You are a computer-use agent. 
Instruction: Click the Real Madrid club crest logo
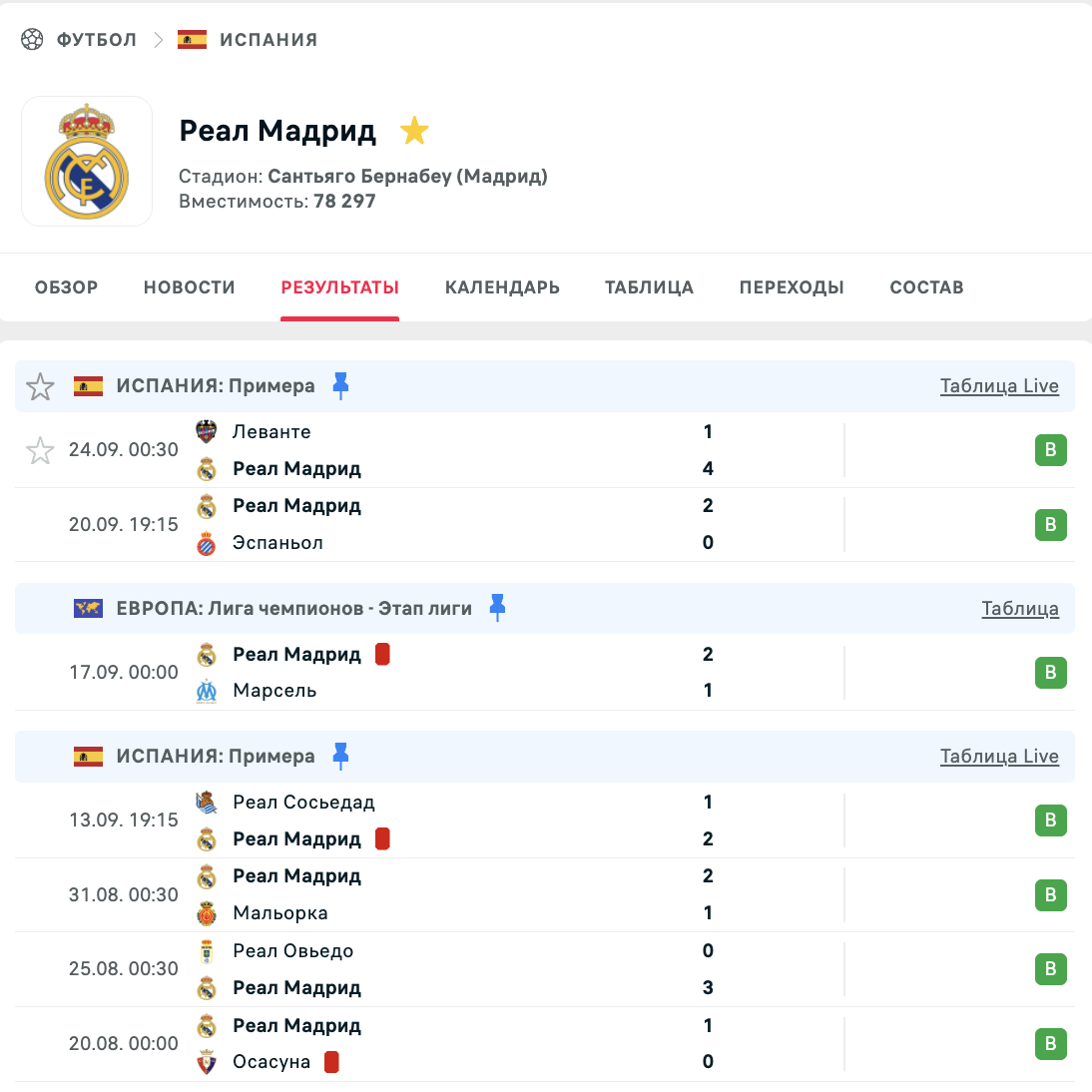[87, 161]
